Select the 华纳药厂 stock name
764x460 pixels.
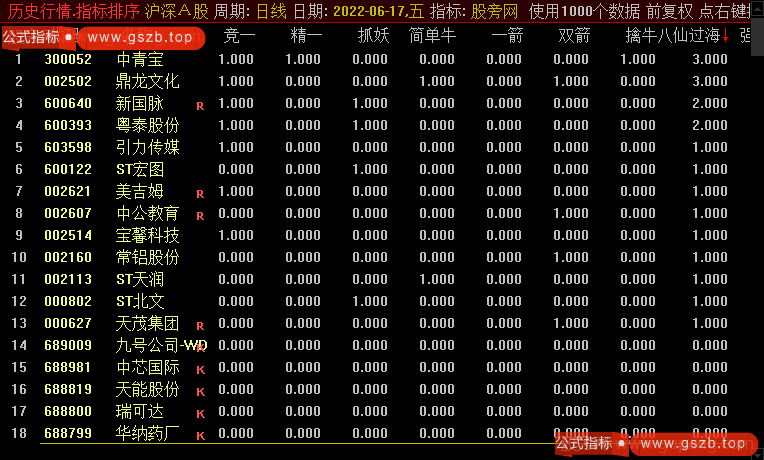148,435
